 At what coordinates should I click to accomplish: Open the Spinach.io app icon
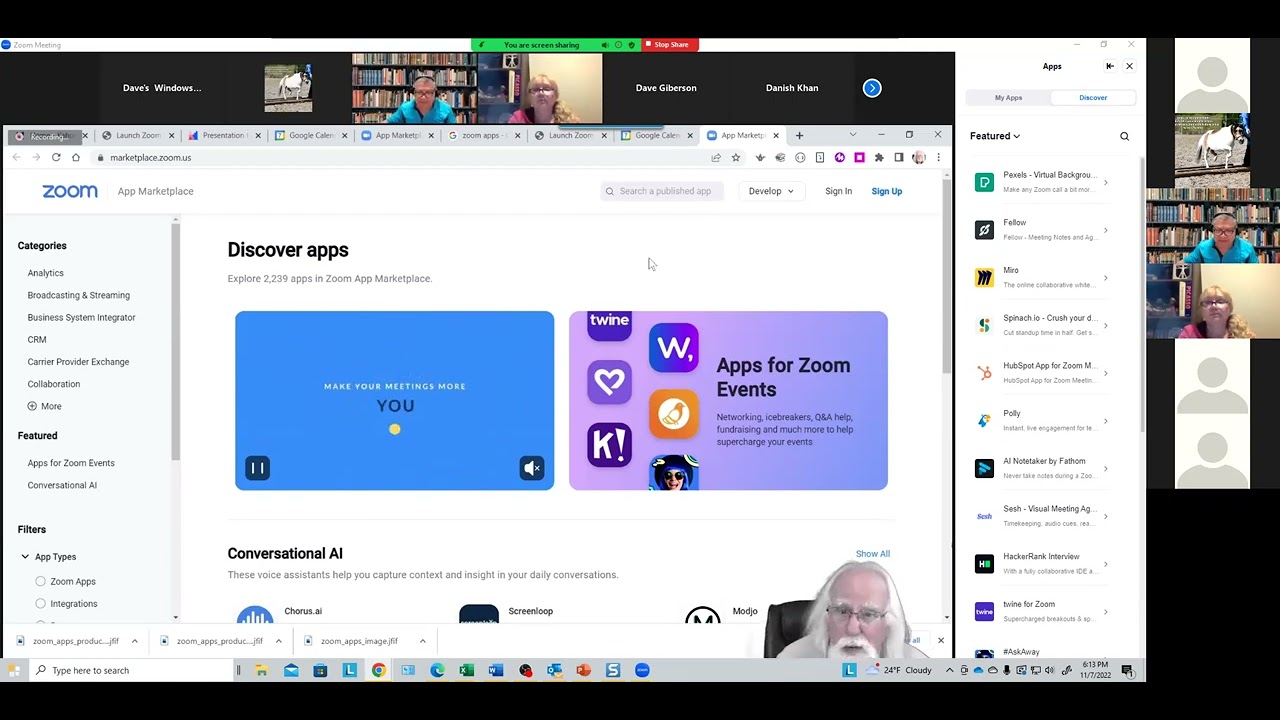click(x=985, y=325)
